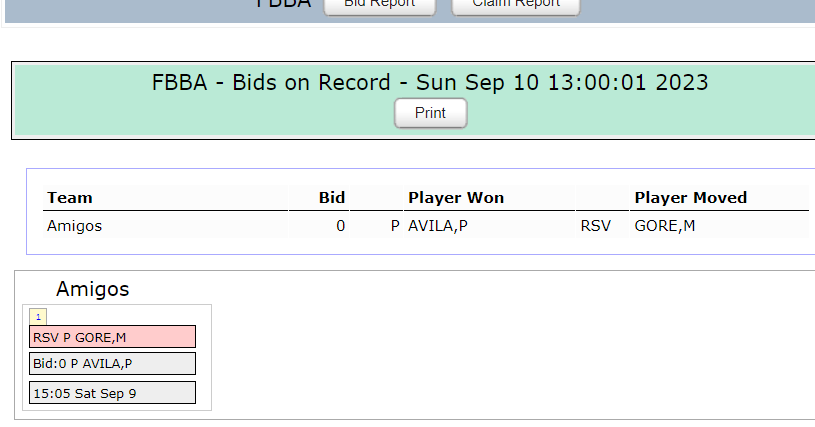Click the 15:05 Sat Sep 9 timestamp box
The width and height of the screenshot is (815, 427).
coord(112,393)
